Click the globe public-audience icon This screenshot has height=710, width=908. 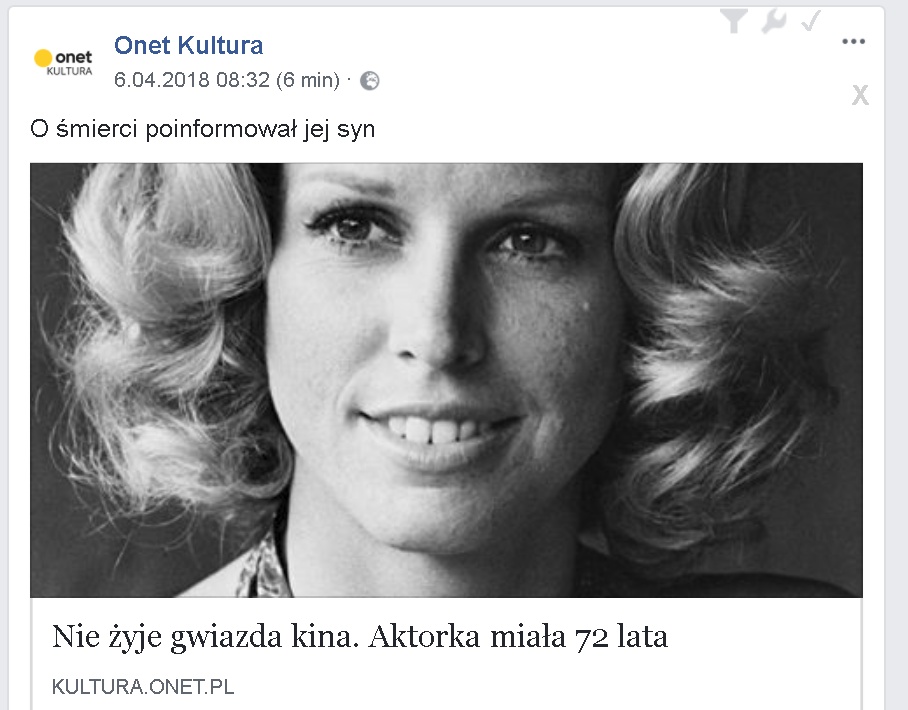[369, 80]
